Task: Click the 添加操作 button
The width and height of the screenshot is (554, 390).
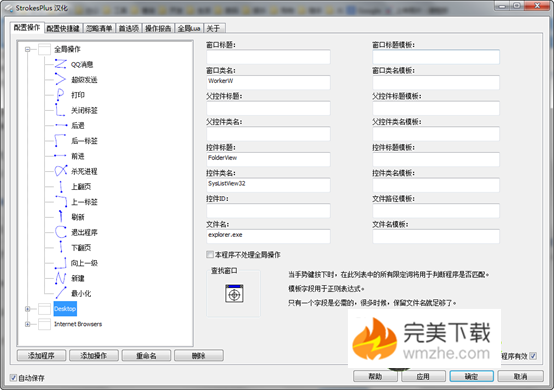Action: coord(94,355)
